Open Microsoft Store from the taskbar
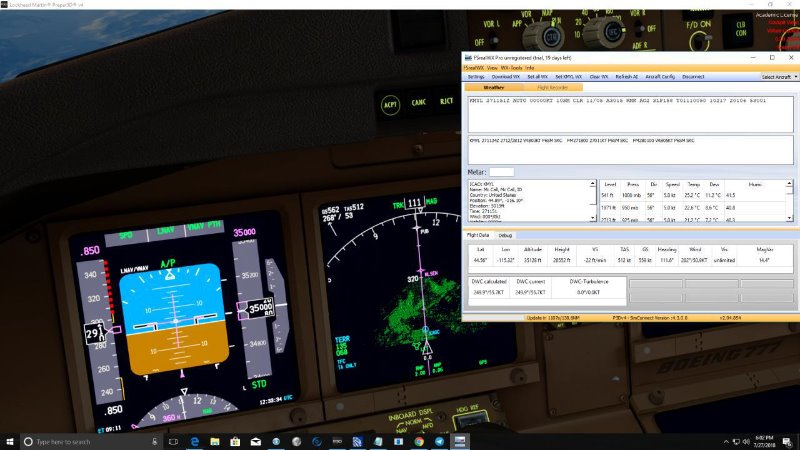Viewport: 800px width, 450px height. (x=235, y=442)
